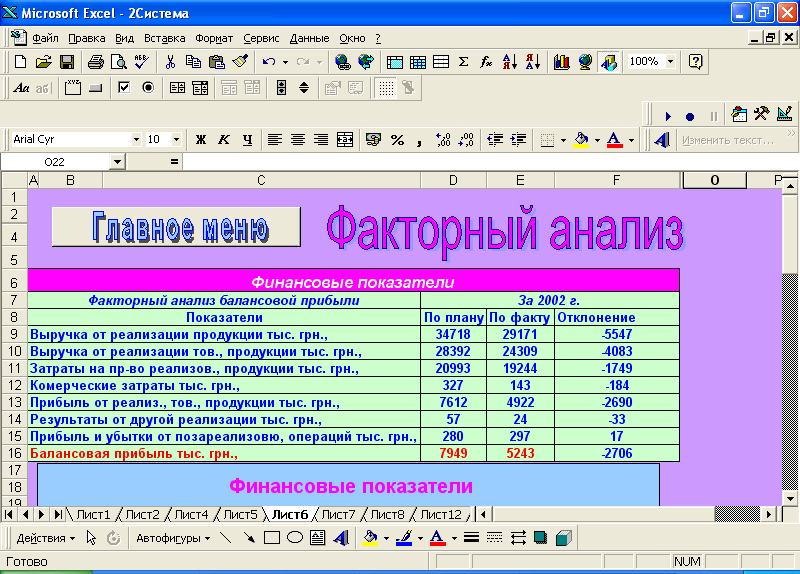Click the yellow Fill Color bucket in formatting bar
This screenshot has height=574, width=800.
pyautogui.click(x=581, y=140)
